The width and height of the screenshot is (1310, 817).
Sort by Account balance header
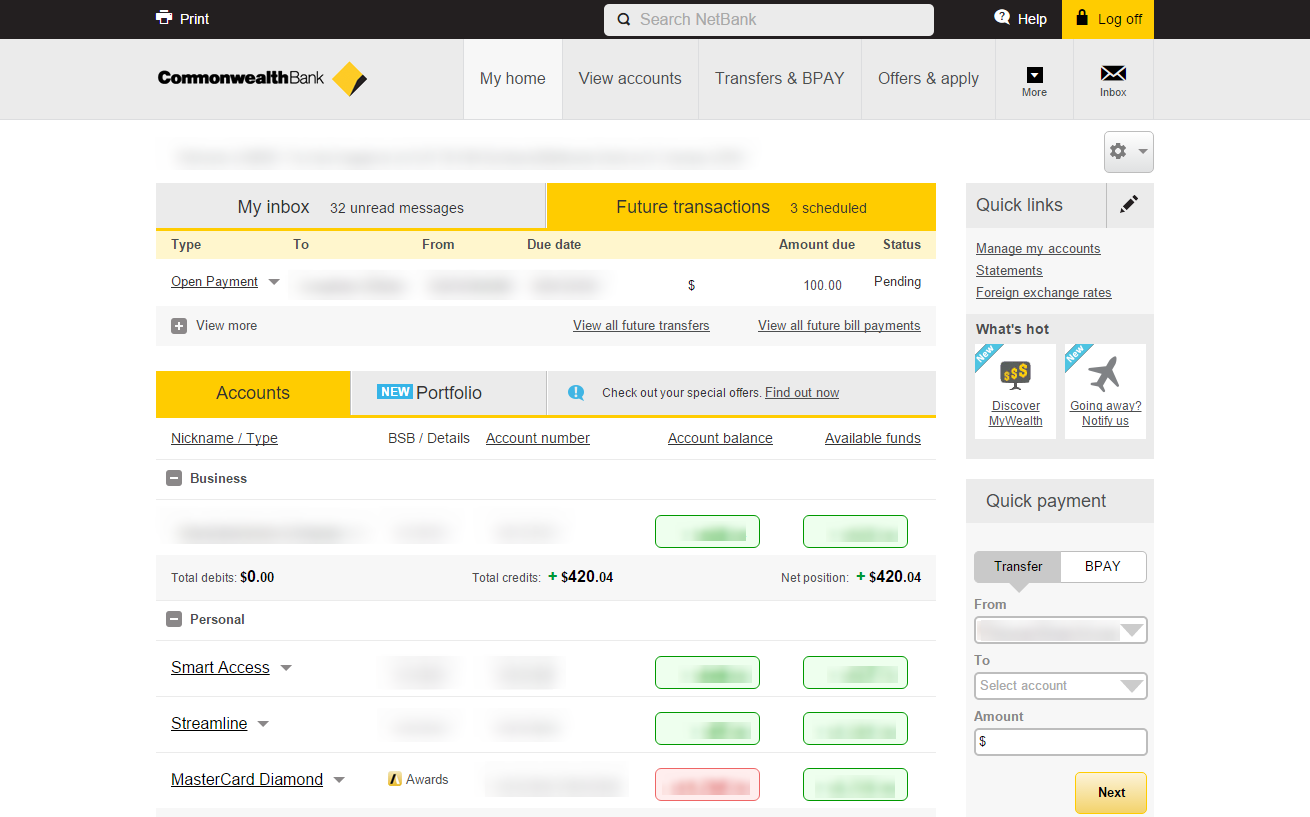[720, 438]
